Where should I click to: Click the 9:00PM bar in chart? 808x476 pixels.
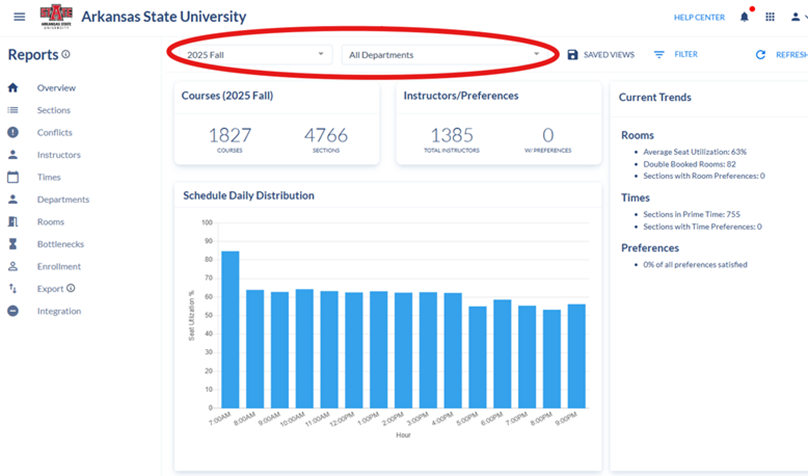(x=577, y=356)
